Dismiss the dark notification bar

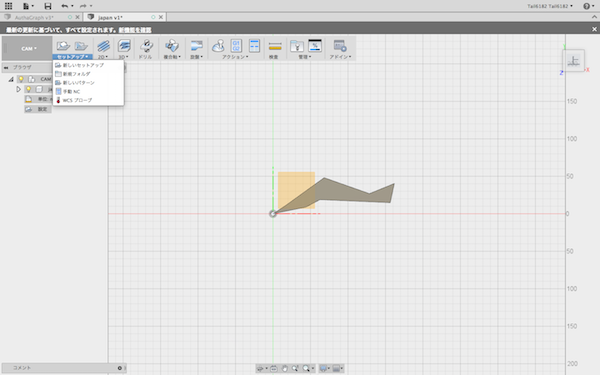[x=594, y=29]
